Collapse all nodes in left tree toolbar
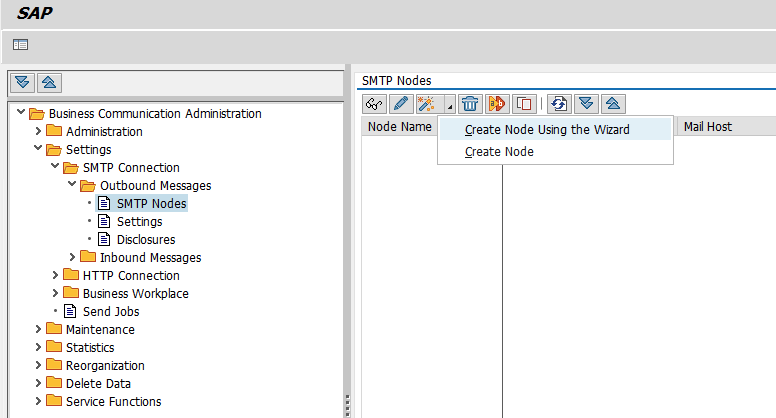776x418 pixels. coord(49,82)
